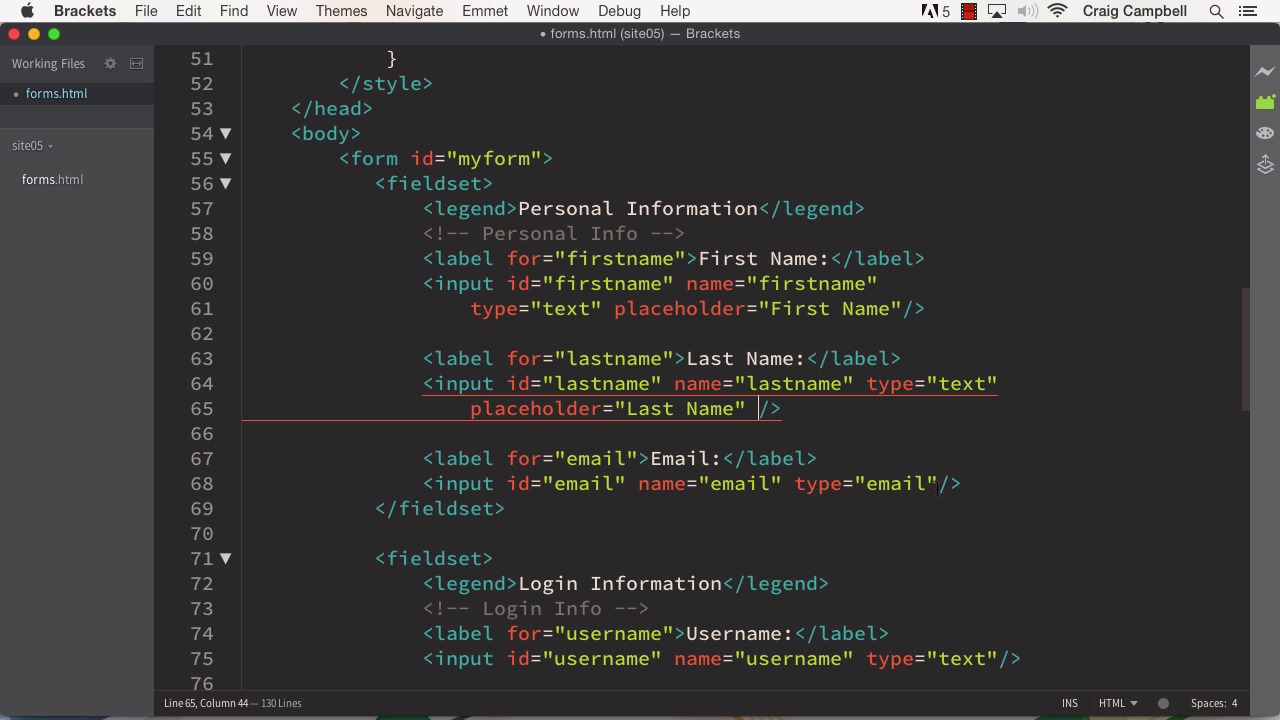Open the Emmet menu

pos(485,11)
